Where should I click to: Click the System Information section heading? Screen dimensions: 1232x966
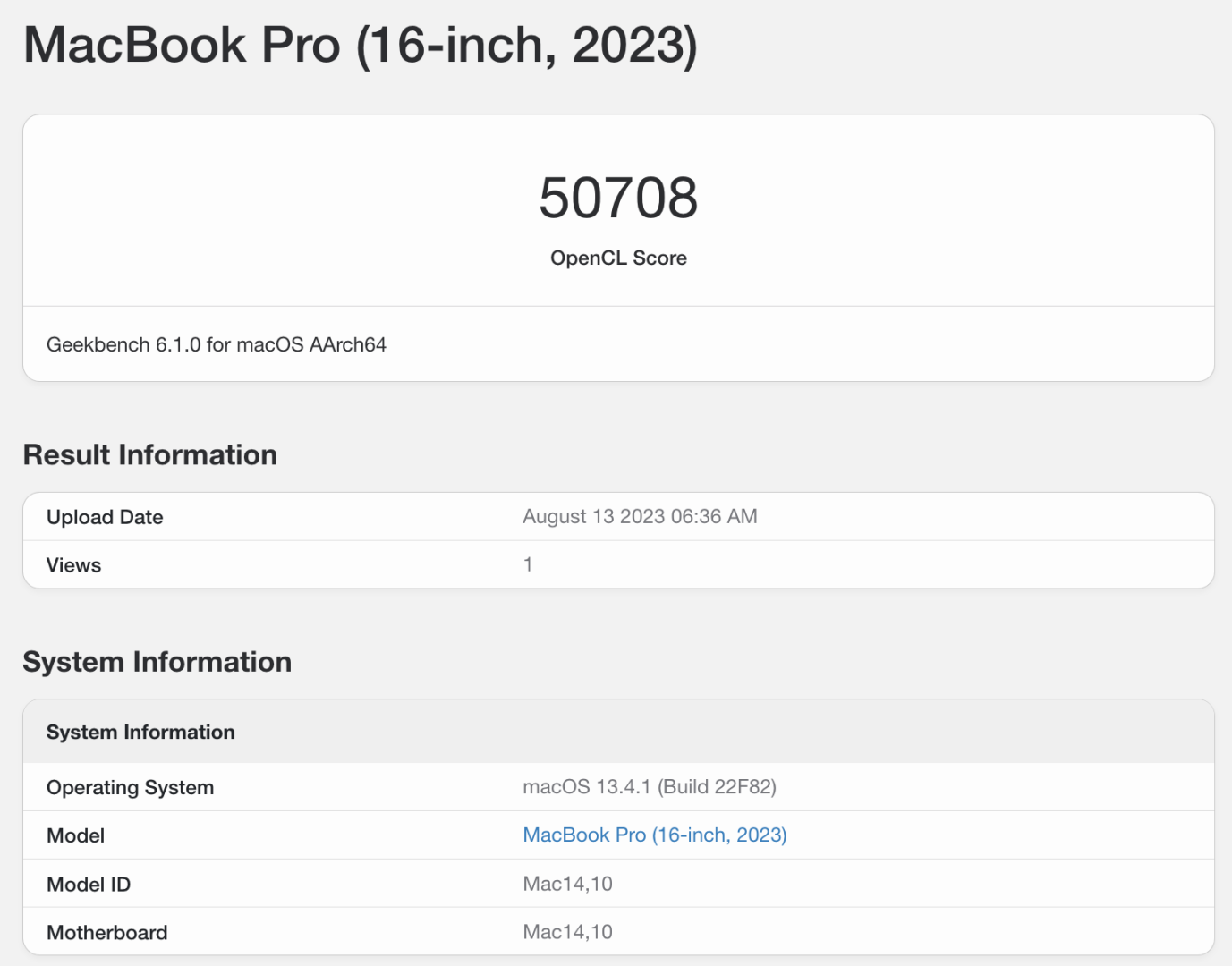(157, 662)
